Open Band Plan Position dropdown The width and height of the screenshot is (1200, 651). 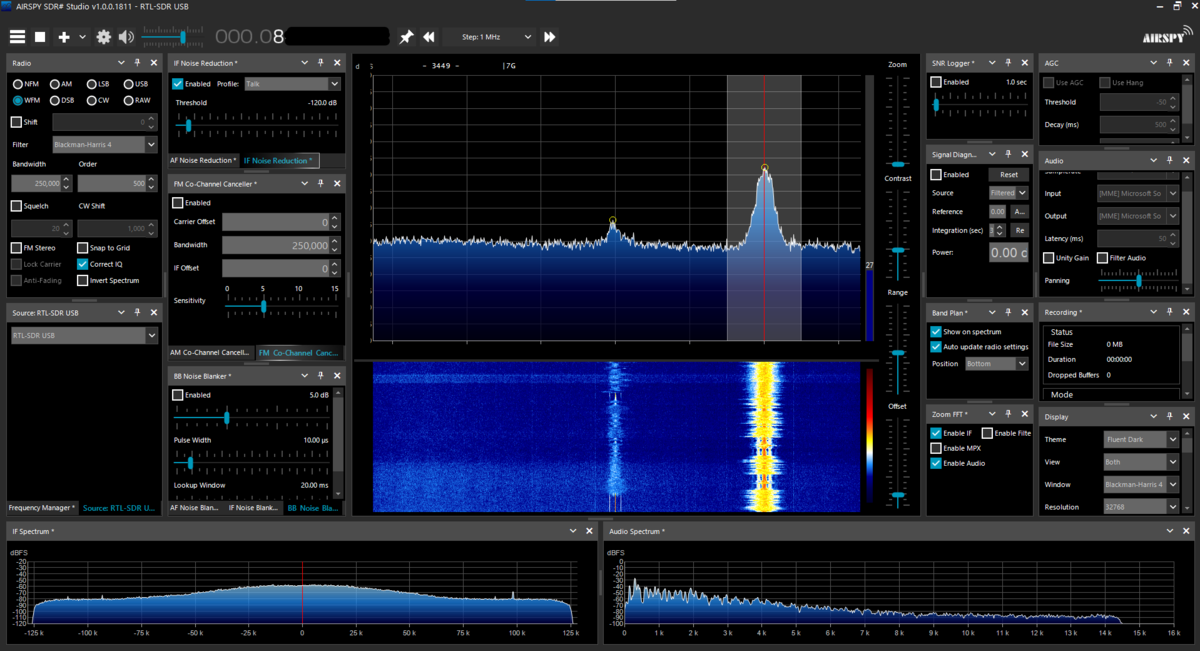coord(996,364)
